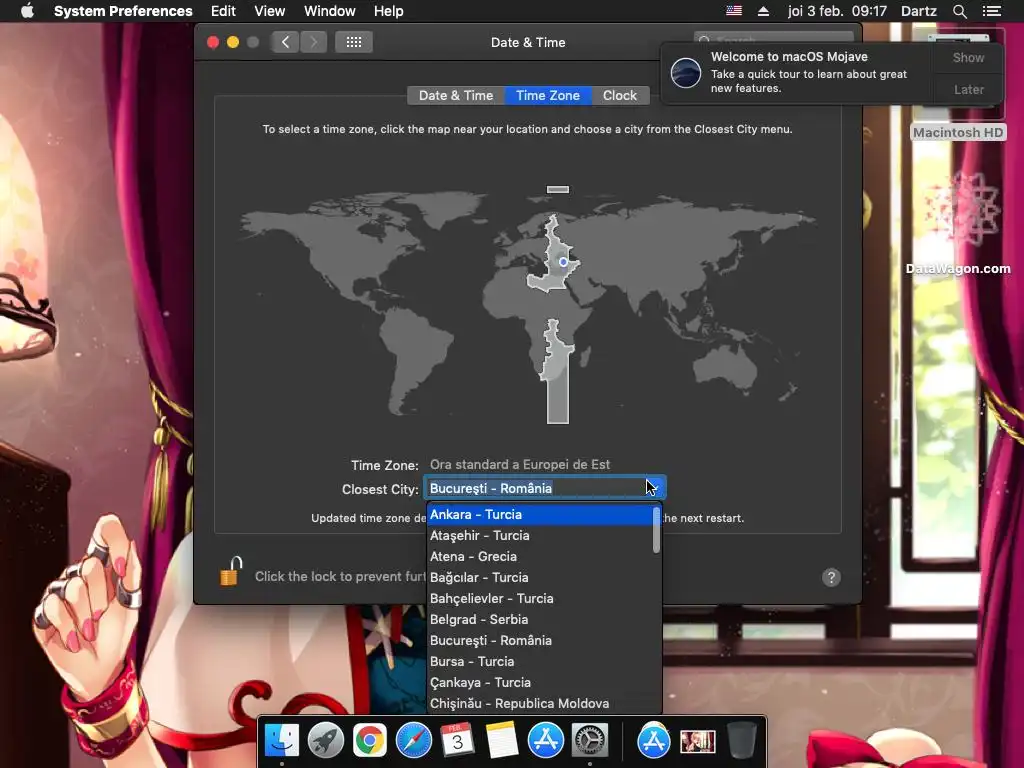Screen dimensions: 1024x768
Task: Open System Preferences gear in Dock
Action: click(x=590, y=741)
